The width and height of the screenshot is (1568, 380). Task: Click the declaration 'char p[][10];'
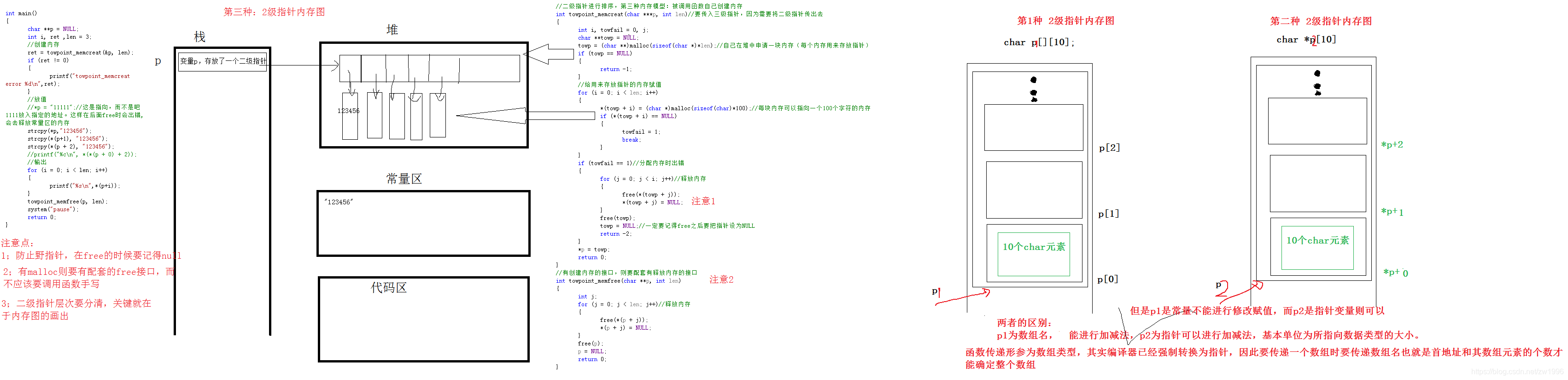click(x=1039, y=42)
